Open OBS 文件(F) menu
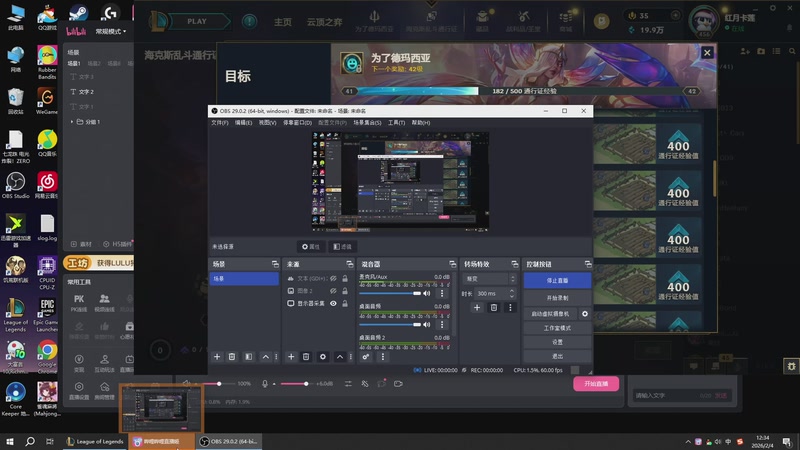Viewport: 800px width, 450px height. 220,123
